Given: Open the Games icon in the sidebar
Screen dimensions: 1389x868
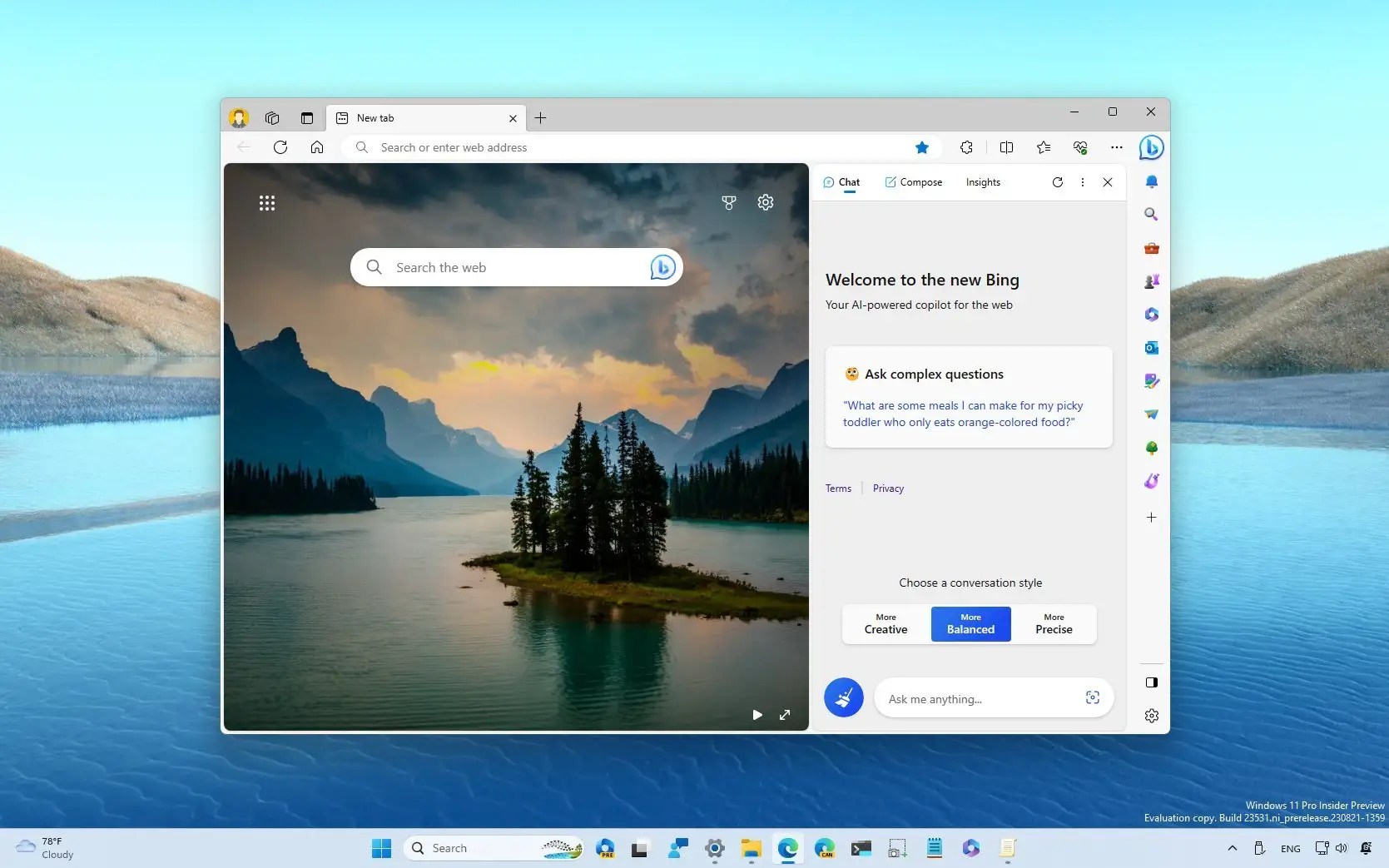Looking at the screenshot, I should click(x=1151, y=281).
